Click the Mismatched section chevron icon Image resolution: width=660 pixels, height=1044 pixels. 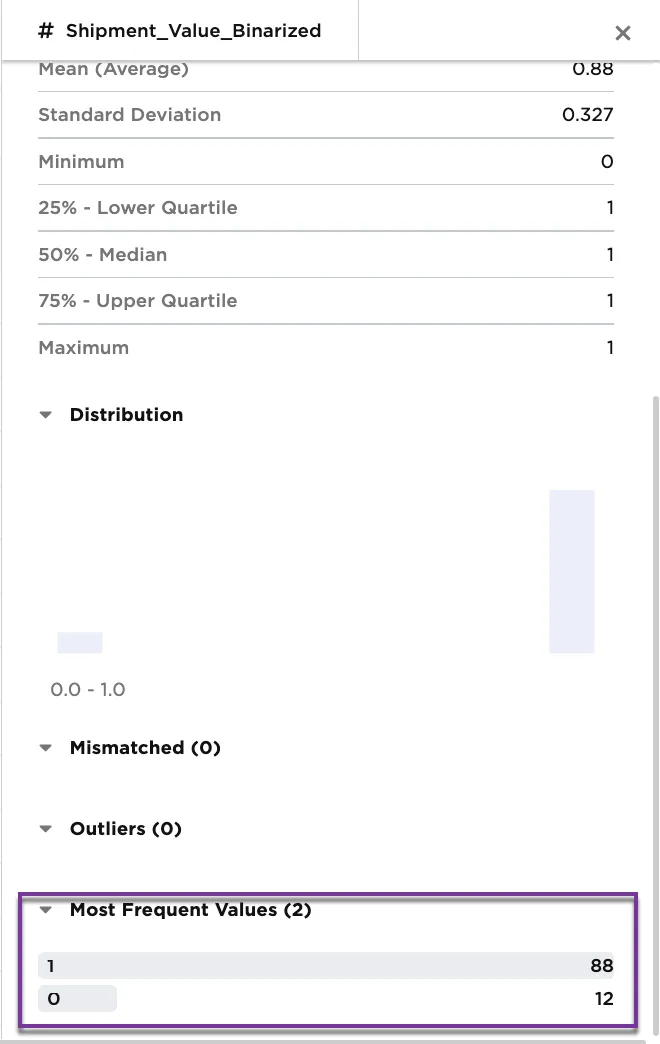[45, 747]
